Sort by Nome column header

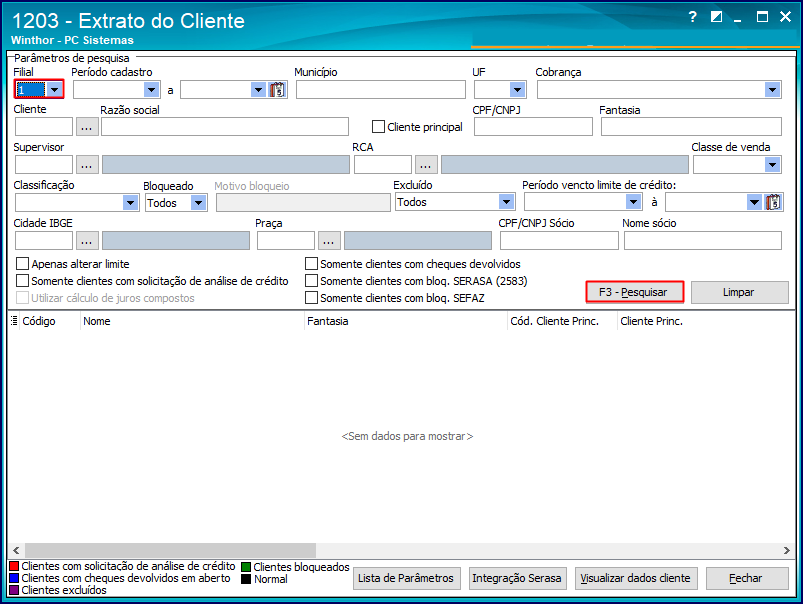(192, 321)
